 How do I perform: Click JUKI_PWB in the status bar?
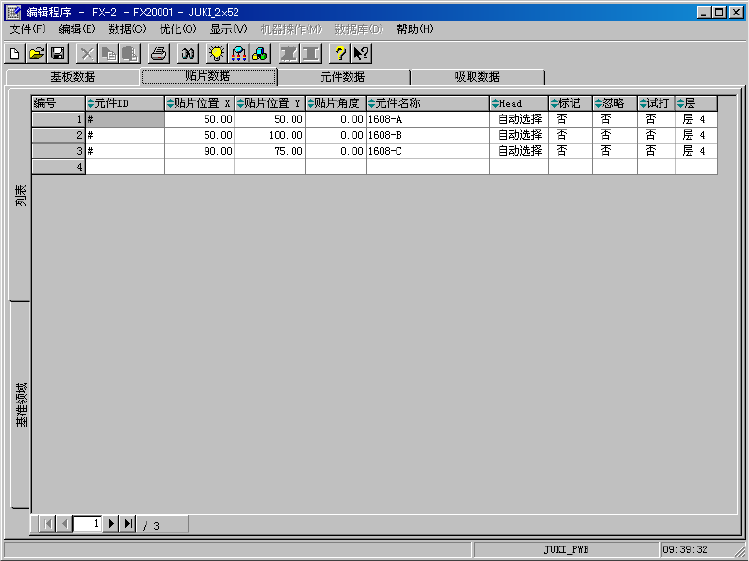point(566,550)
